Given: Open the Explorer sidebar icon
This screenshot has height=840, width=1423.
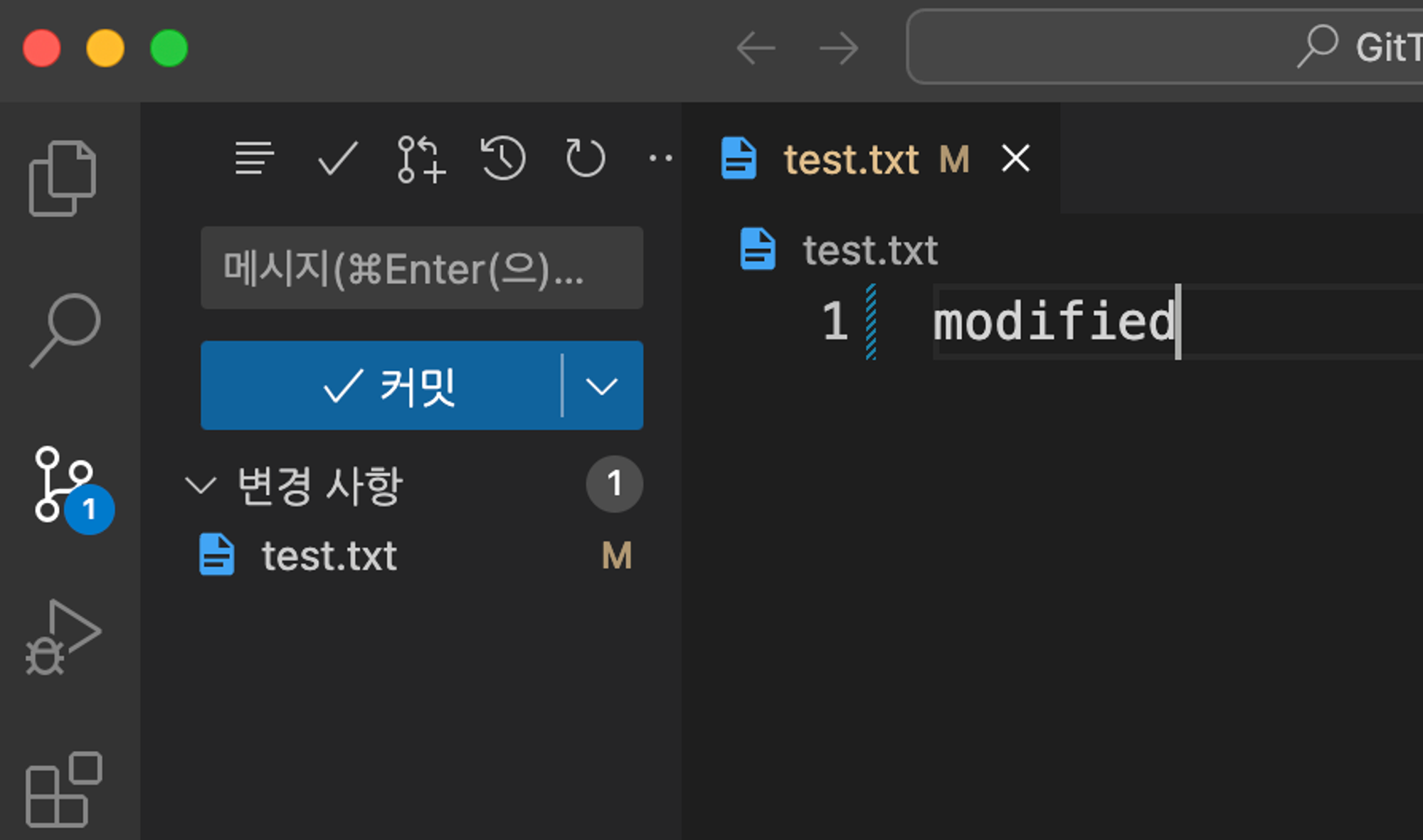Looking at the screenshot, I should pos(64,178).
